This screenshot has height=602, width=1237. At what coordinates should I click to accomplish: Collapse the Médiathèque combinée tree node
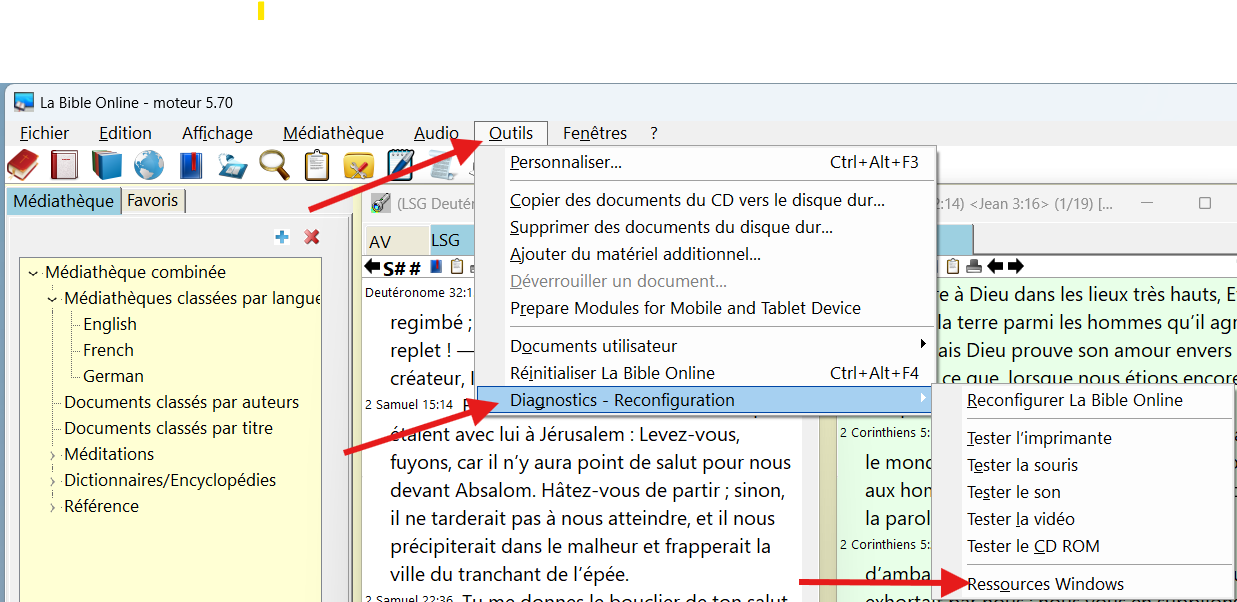tap(34, 273)
